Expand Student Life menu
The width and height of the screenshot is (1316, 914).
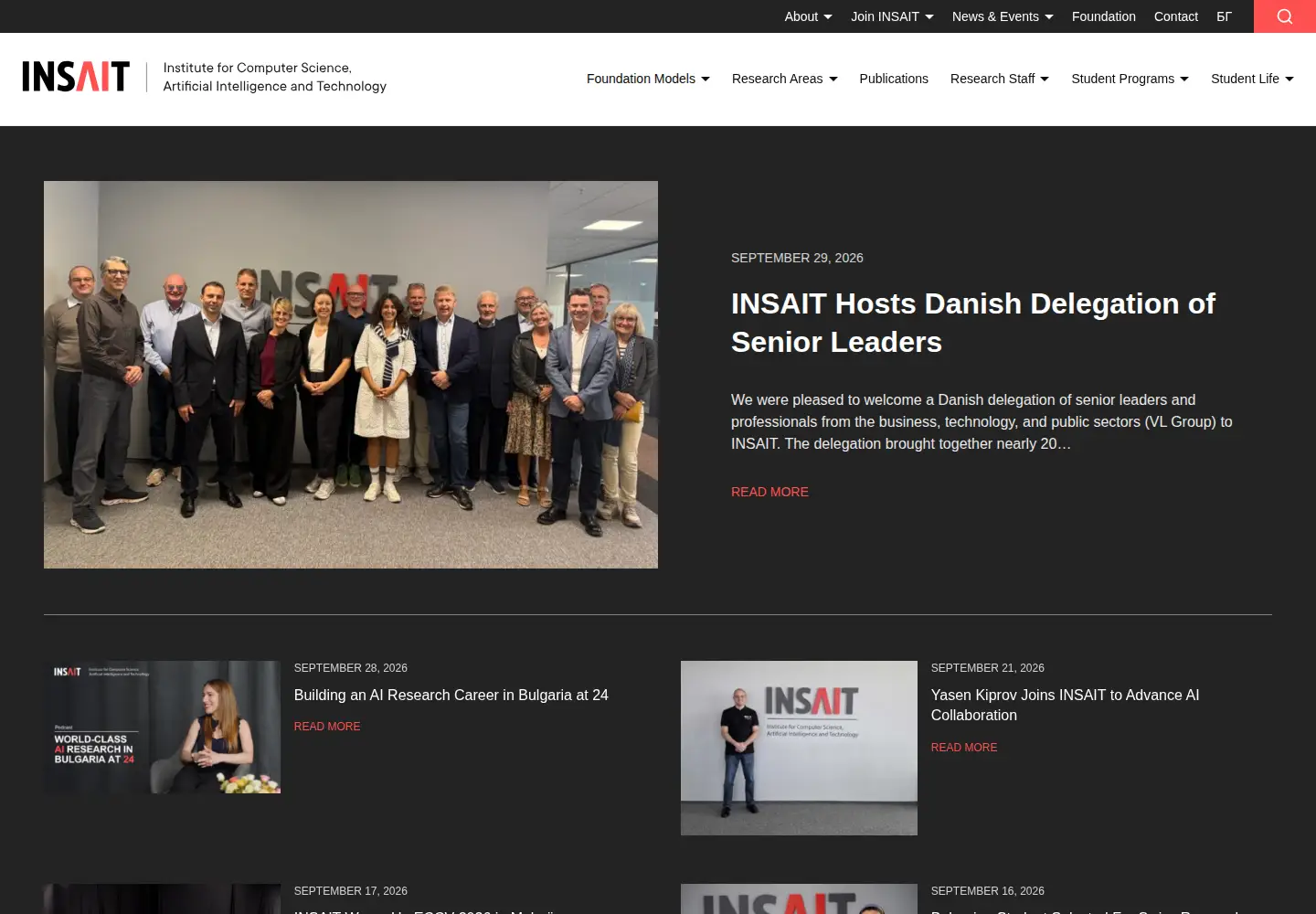coord(1252,79)
